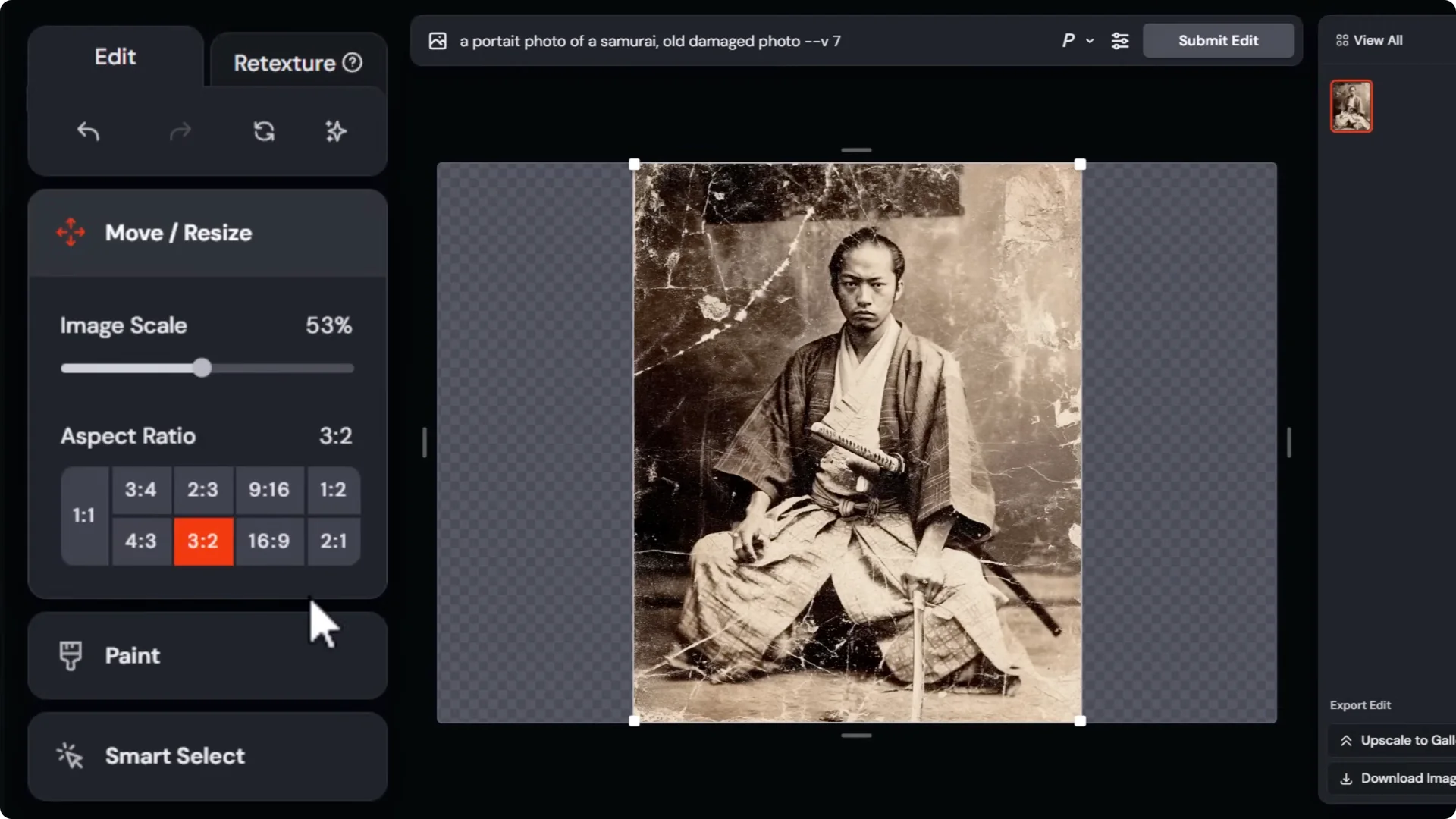Click the Move / Resize tool icon

tap(71, 233)
